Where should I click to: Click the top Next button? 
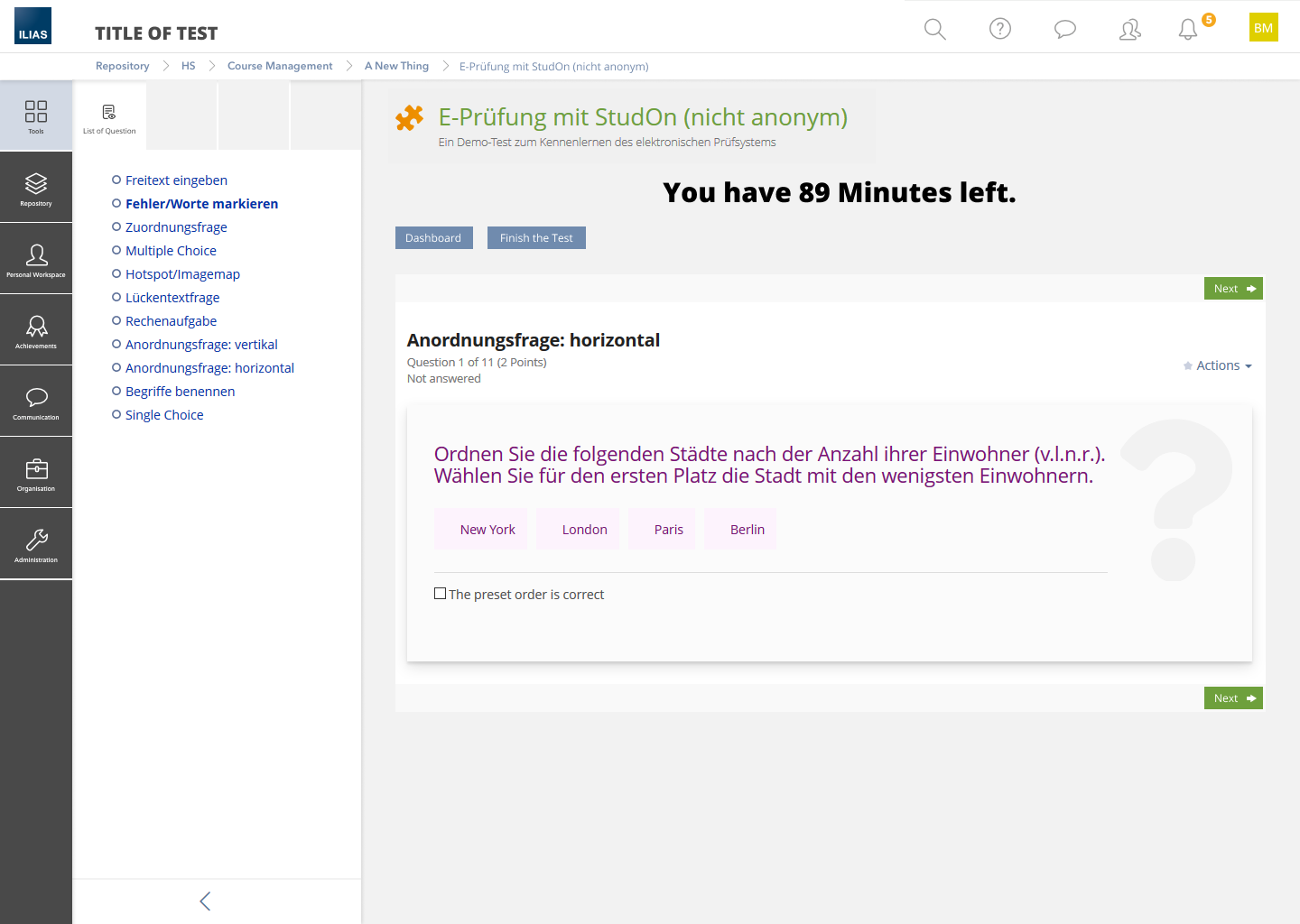[x=1233, y=289]
